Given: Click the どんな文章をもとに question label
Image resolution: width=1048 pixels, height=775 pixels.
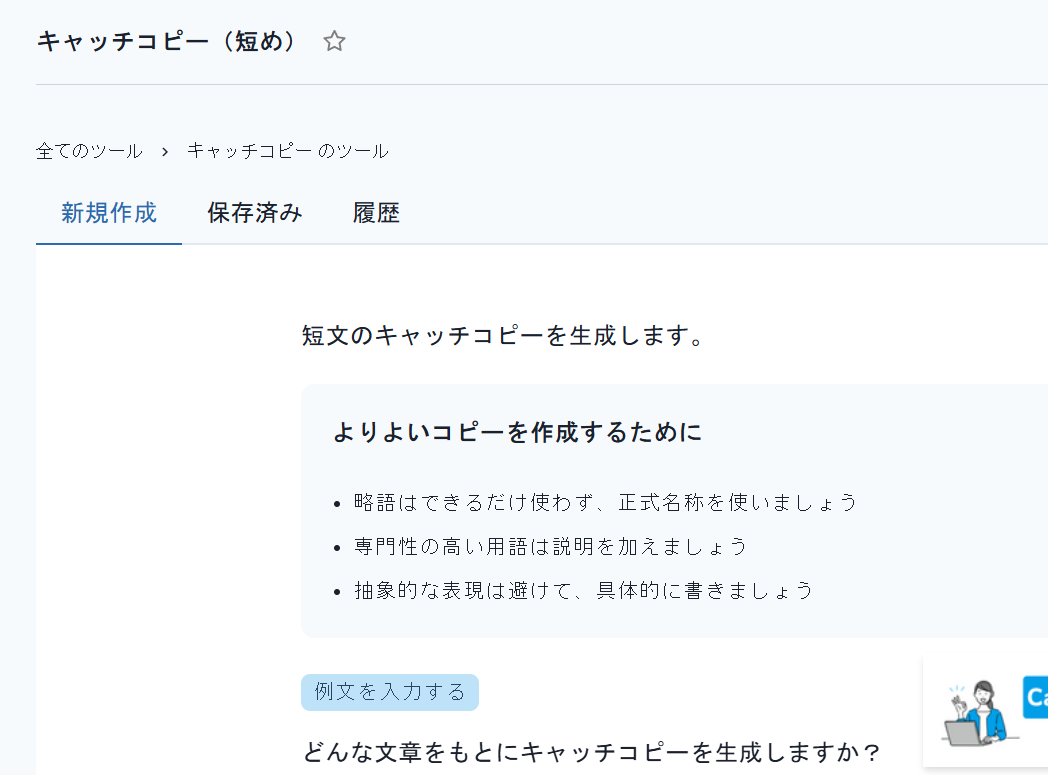Looking at the screenshot, I should (x=592, y=752).
